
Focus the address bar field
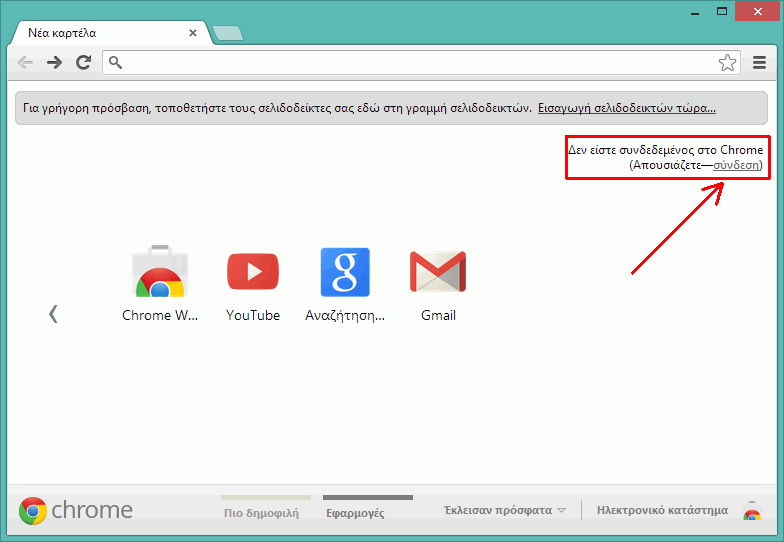coord(421,62)
